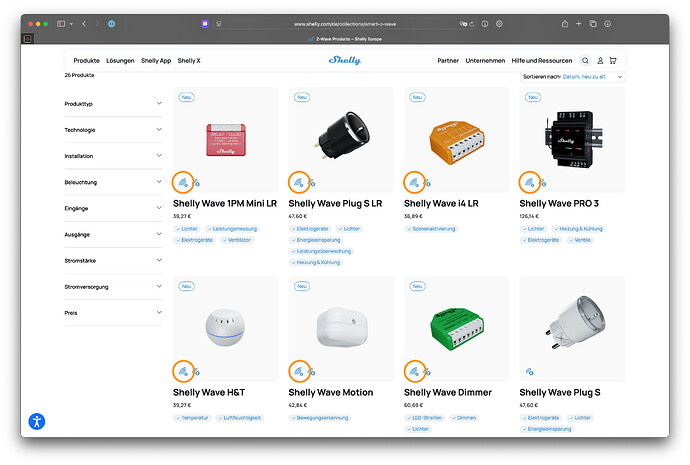This screenshot has height=465, width=690.
Task: Expand the Beleuchtung filter
Action: pyautogui.click(x=112, y=182)
